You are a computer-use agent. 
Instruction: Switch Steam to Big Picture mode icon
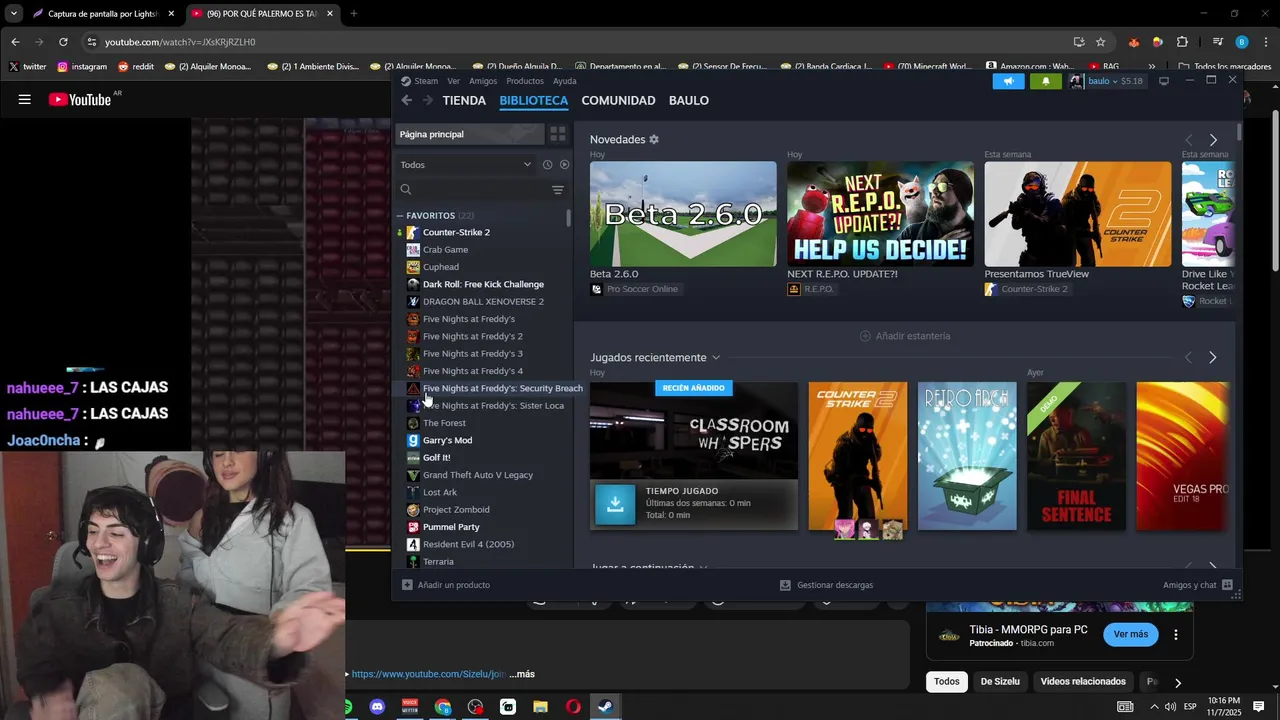tap(1164, 81)
